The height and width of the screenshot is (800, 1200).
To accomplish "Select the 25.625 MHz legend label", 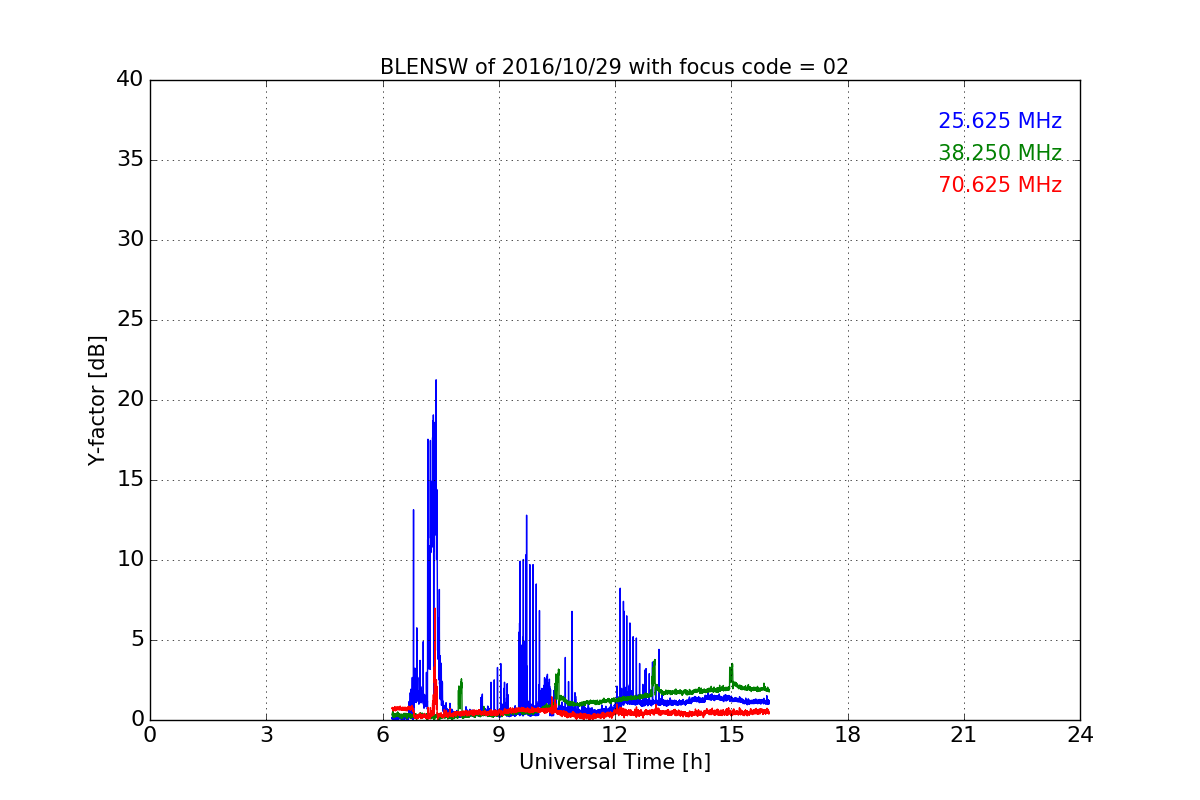I will 1000,121.
